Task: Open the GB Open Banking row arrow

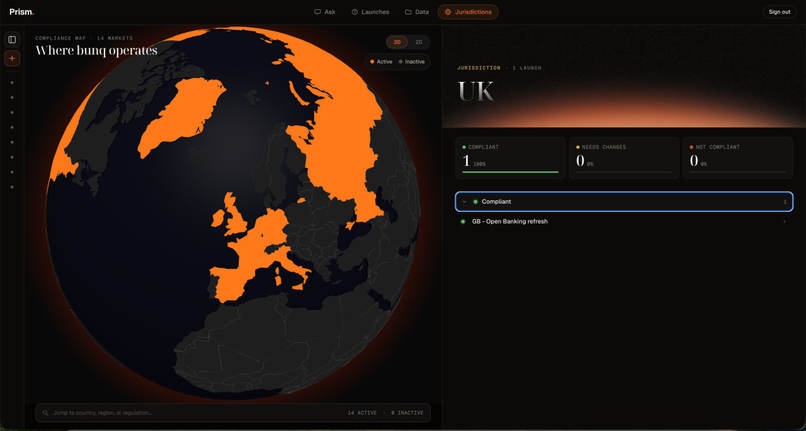Action: pyautogui.click(x=784, y=222)
